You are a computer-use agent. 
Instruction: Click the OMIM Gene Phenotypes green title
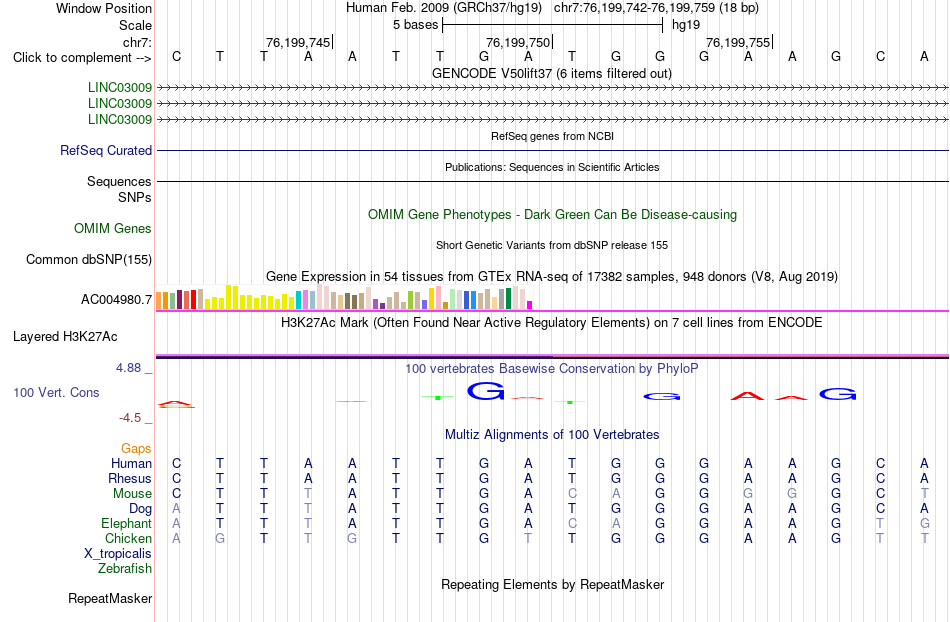click(x=552, y=214)
